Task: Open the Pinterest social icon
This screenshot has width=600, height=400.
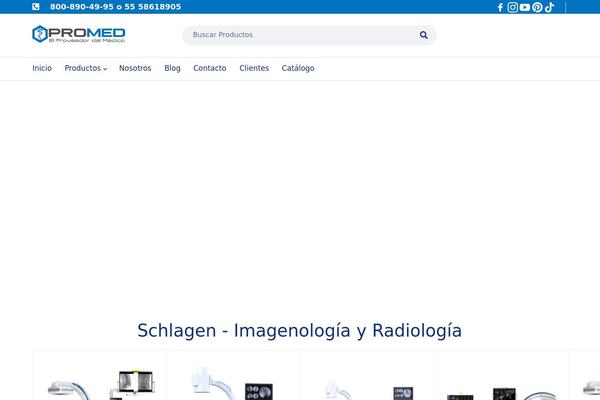Action: coord(537,7)
